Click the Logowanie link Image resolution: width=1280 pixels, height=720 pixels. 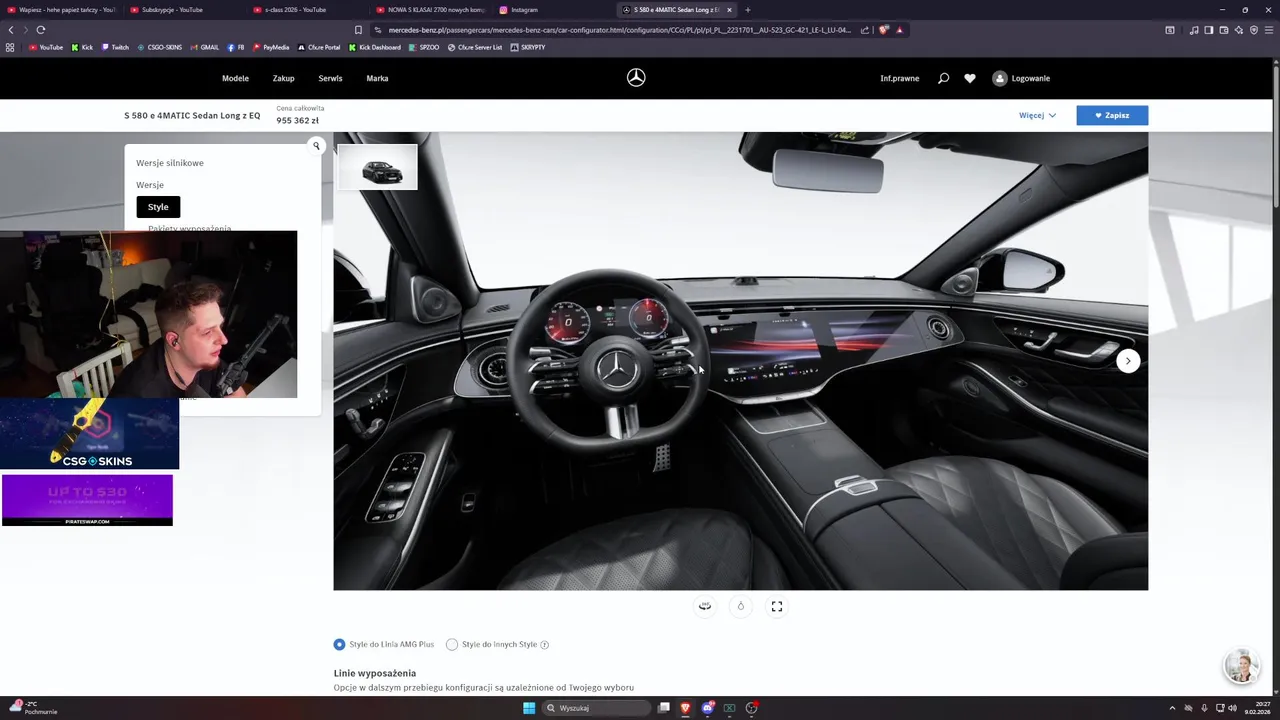point(1031,78)
